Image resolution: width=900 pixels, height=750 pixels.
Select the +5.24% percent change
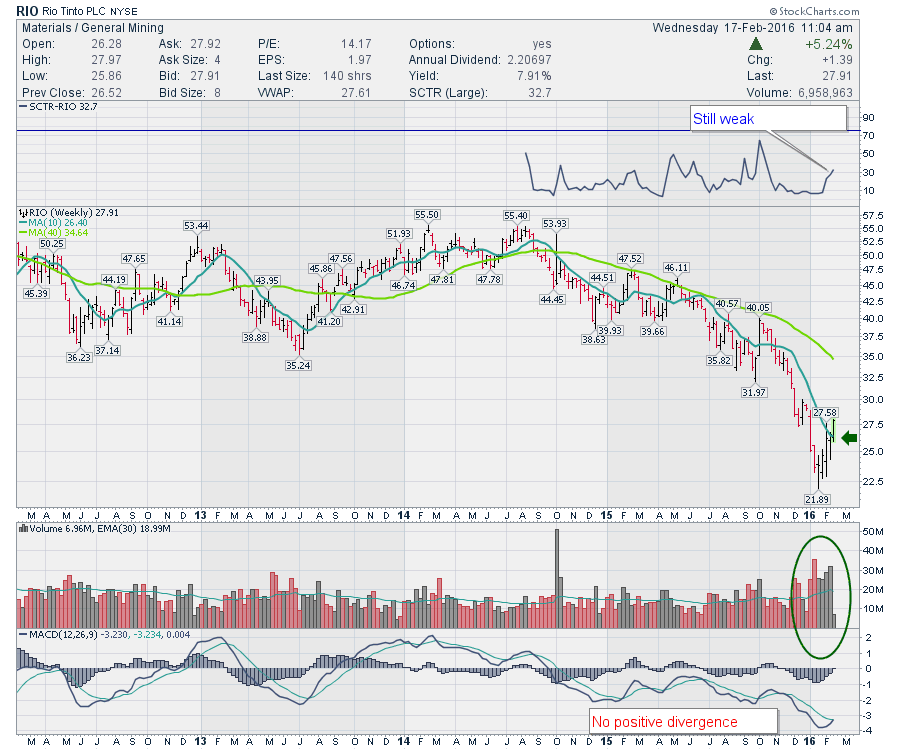coord(828,44)
